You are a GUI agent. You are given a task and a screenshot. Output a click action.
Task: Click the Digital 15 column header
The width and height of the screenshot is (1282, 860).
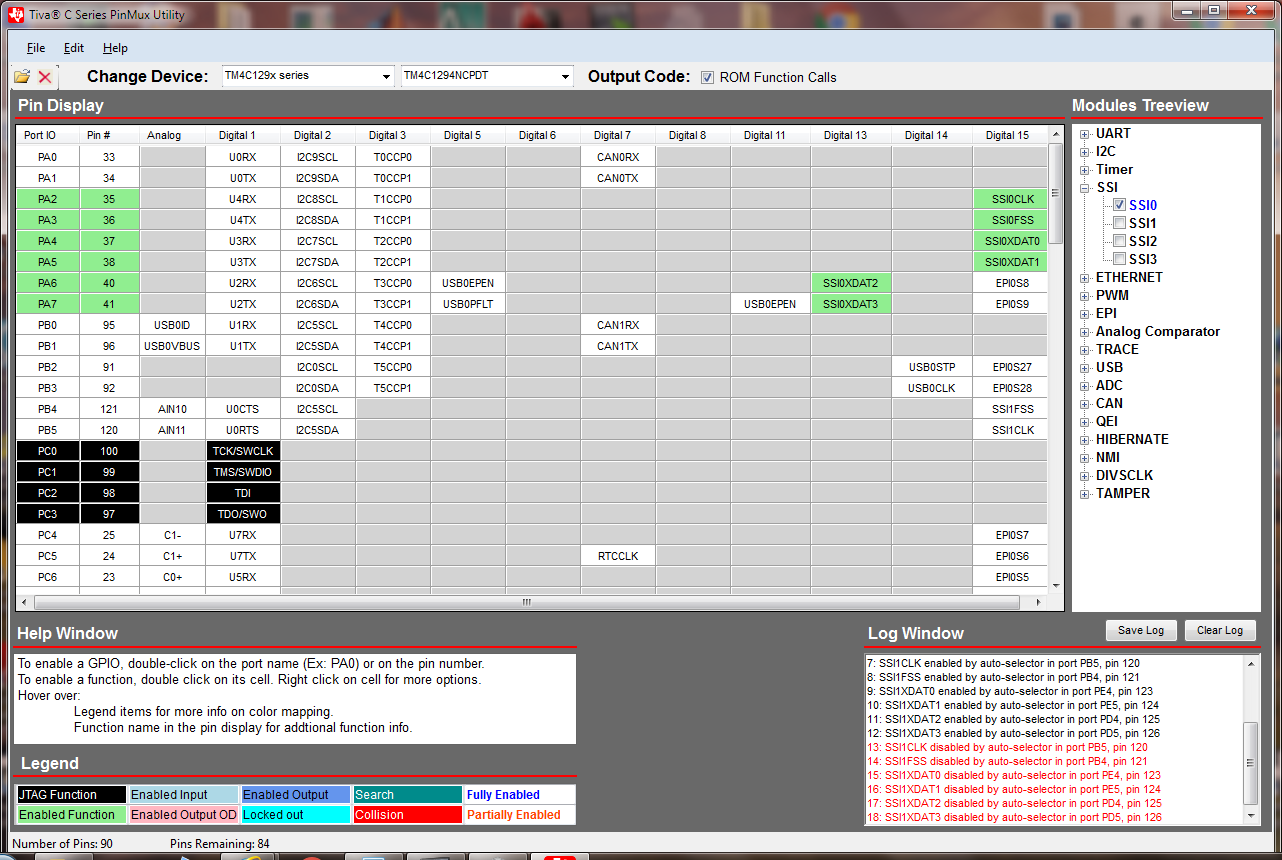pos(1007,135)
